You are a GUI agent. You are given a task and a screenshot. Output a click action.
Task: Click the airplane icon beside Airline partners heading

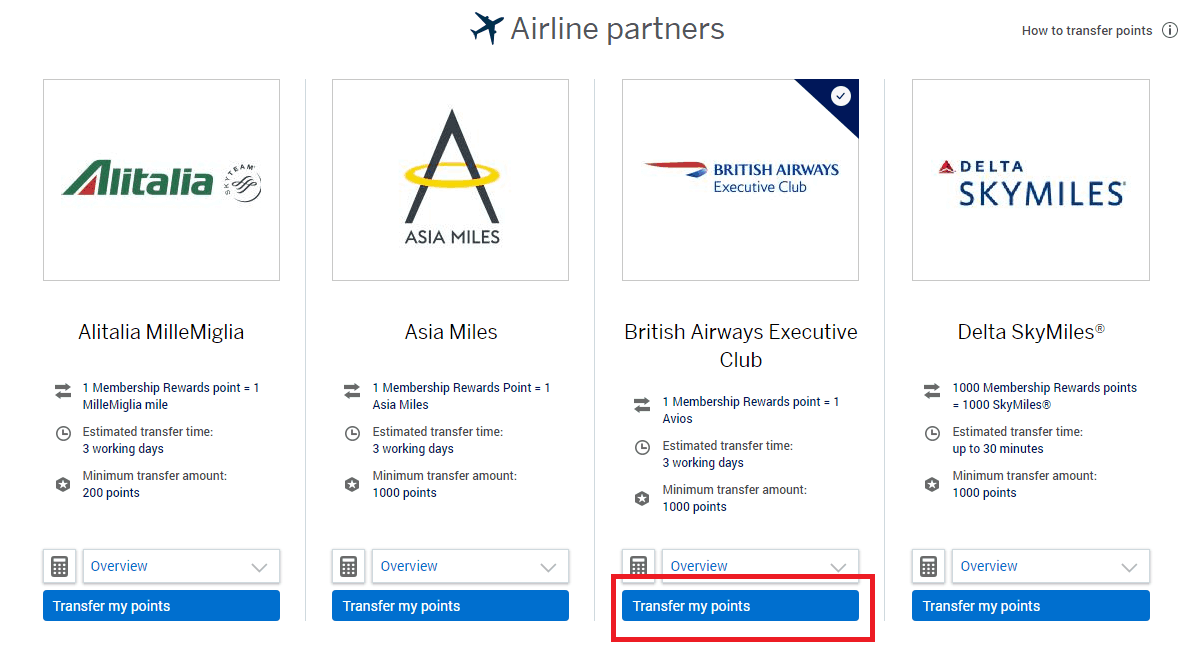(x=487, y=27)
